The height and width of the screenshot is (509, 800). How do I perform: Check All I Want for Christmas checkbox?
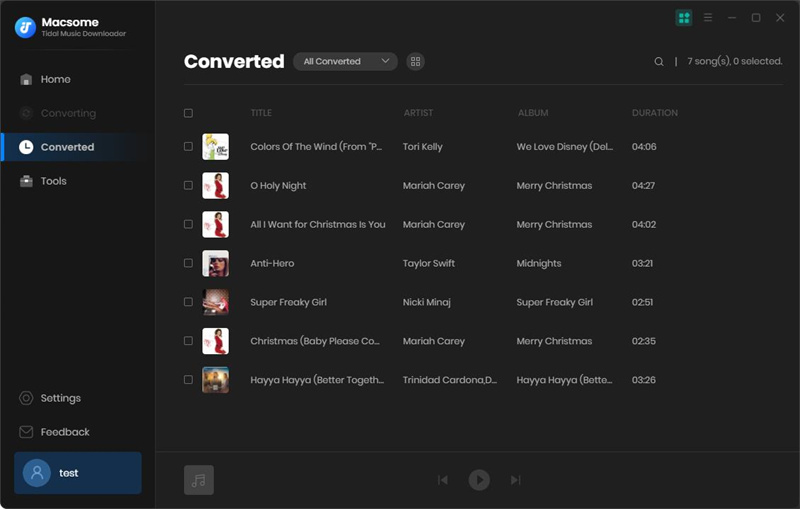tap(188, 224)
